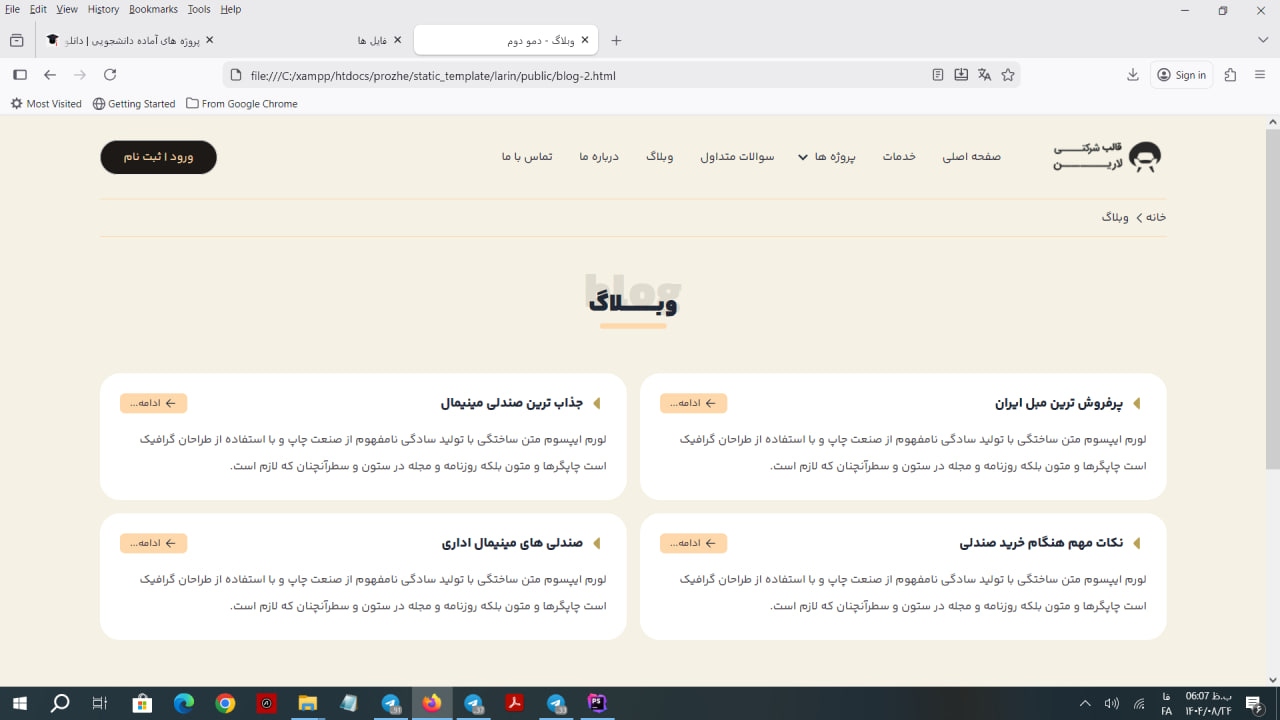
Task: Open Adobe Acrobat from the taskbar
Action: click(x=513, y=703)
